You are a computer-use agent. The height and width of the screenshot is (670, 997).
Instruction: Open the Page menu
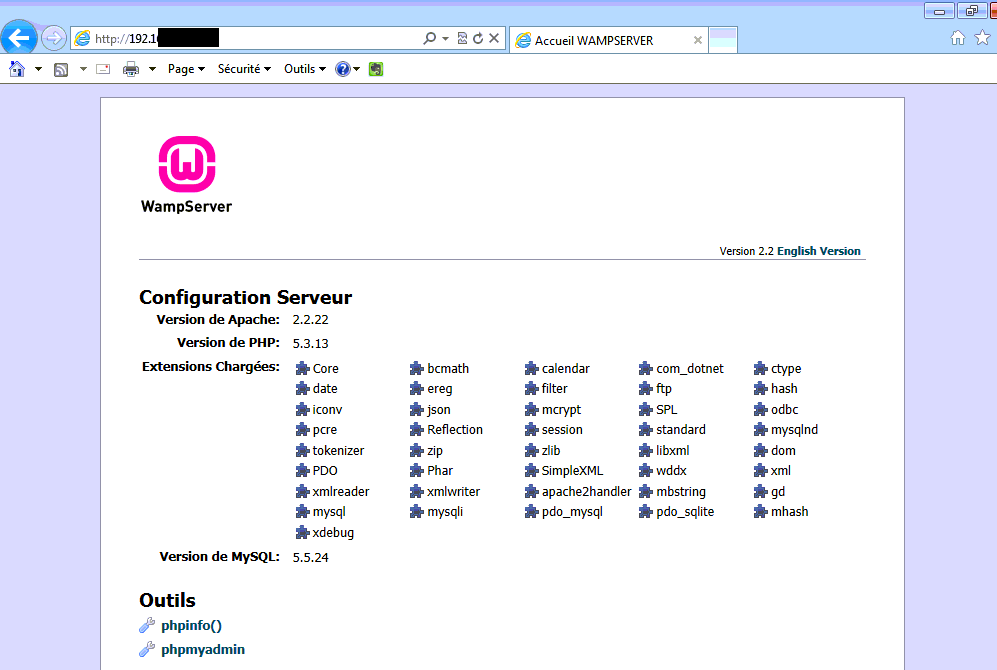tap(186, 69)
